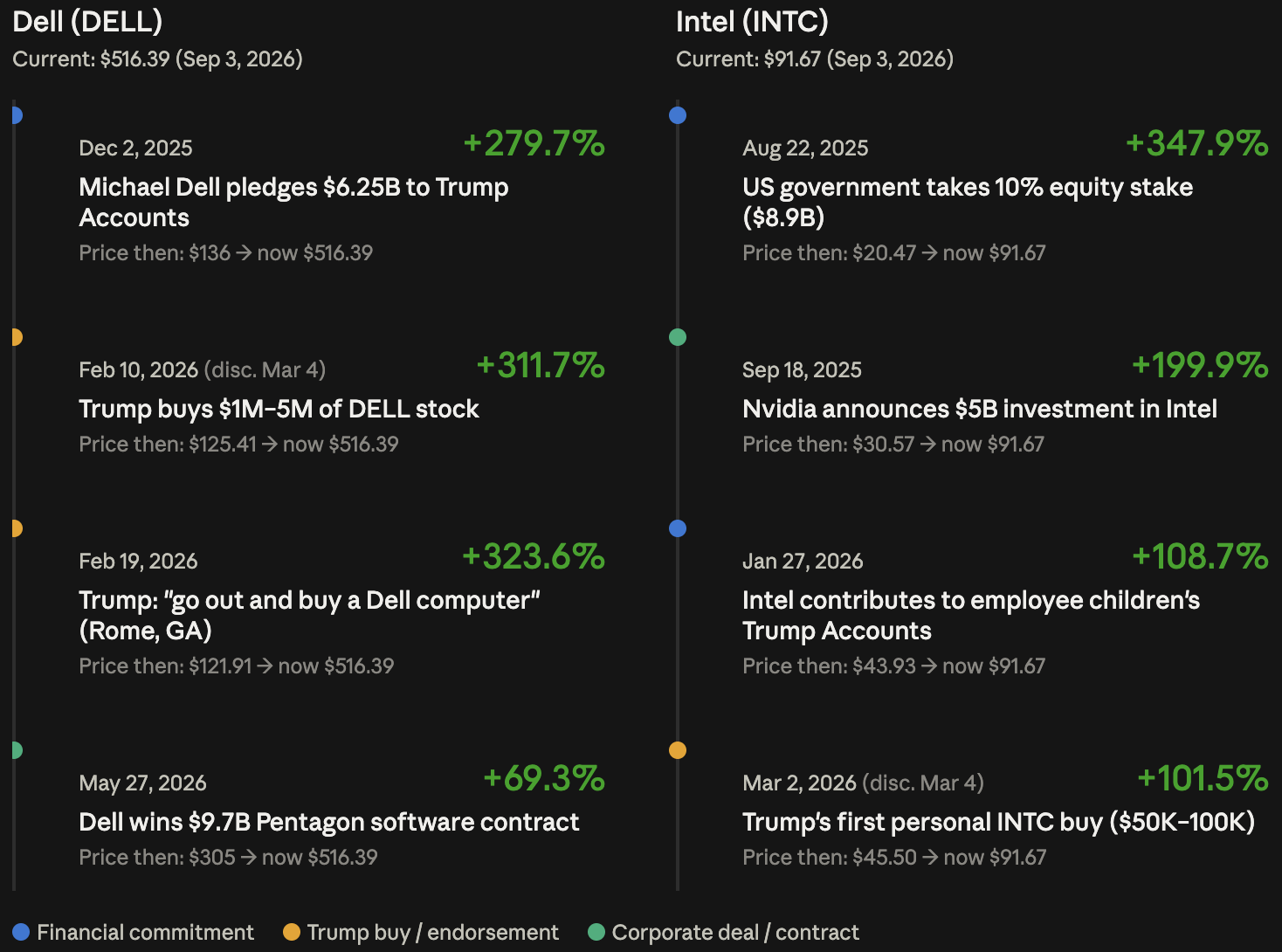Screen dimensions: 1282x952
Task: Click the Feb 19, 2026 date label
Action: pos(138,562)
